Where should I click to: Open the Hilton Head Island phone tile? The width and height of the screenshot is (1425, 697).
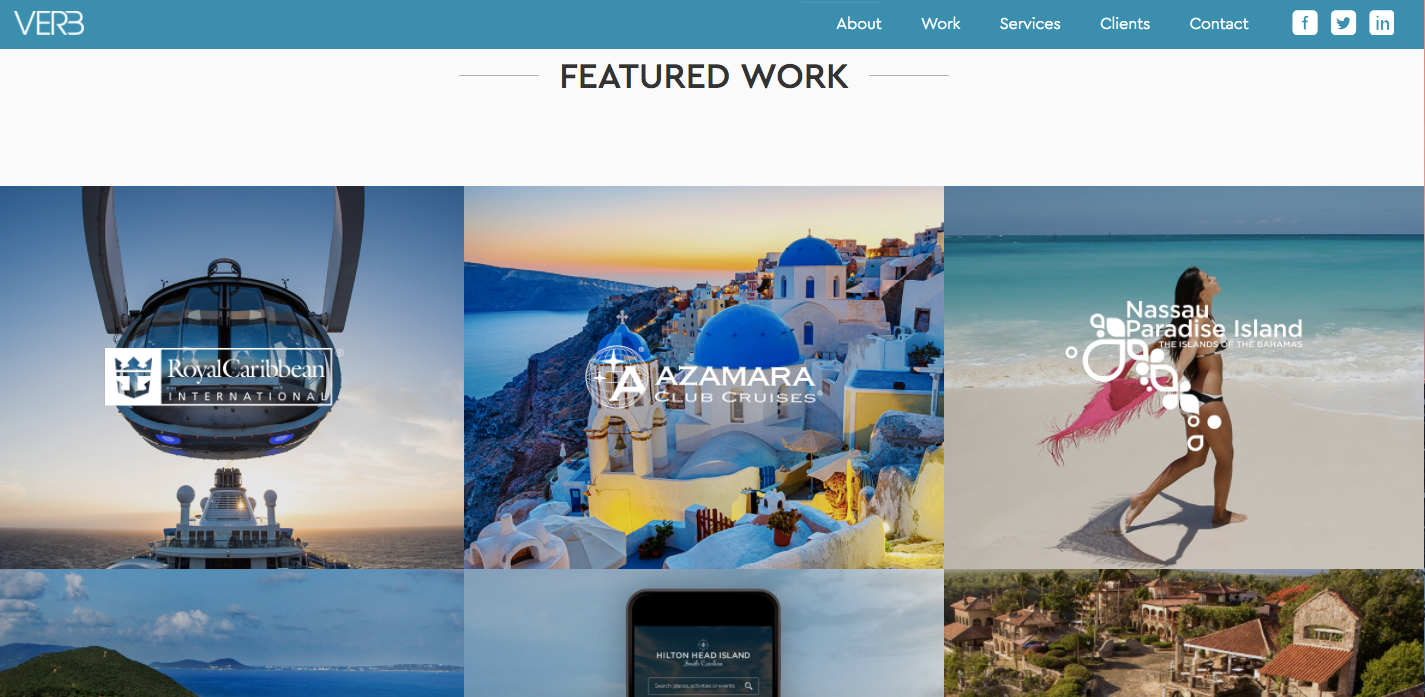click(704, 633)
